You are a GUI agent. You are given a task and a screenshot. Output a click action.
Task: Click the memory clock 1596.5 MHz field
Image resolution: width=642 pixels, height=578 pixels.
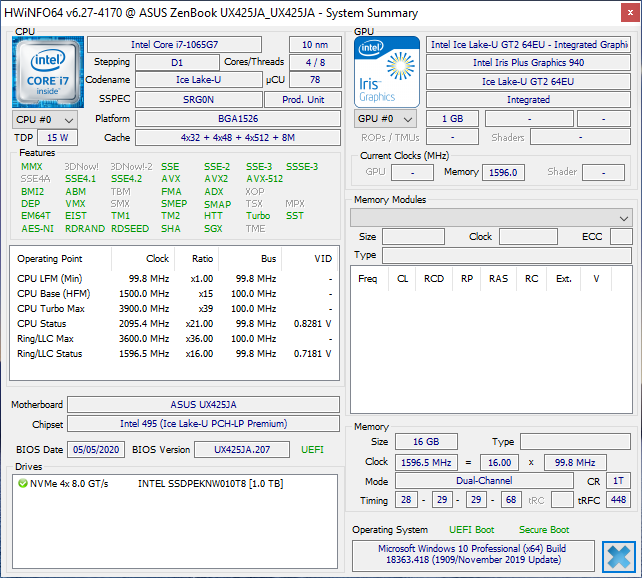coord(426,463)
